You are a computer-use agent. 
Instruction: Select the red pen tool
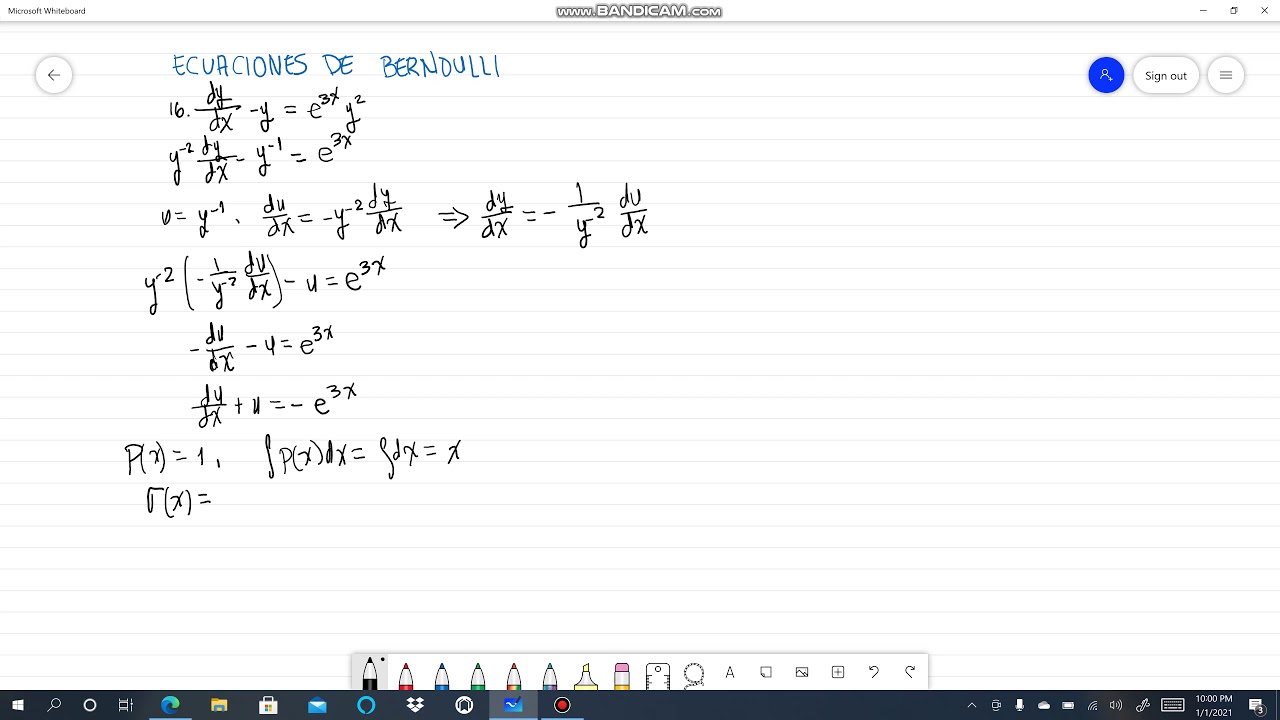click(406, 675)
